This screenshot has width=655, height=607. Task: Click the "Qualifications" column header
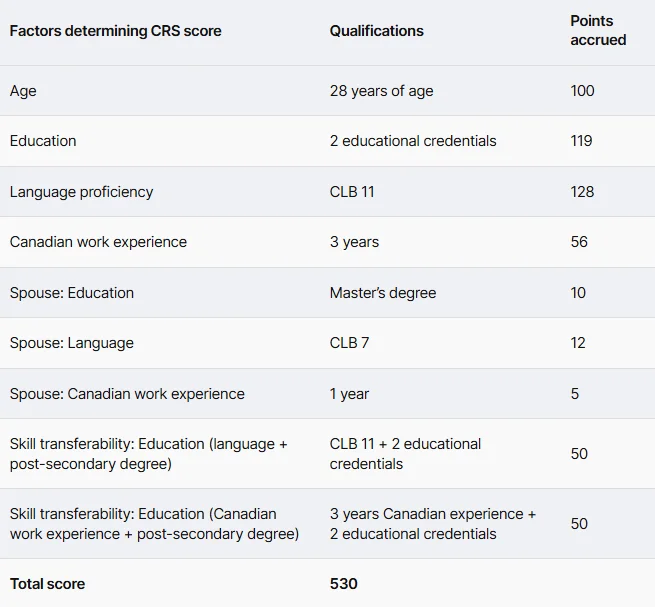coord(377,31)
